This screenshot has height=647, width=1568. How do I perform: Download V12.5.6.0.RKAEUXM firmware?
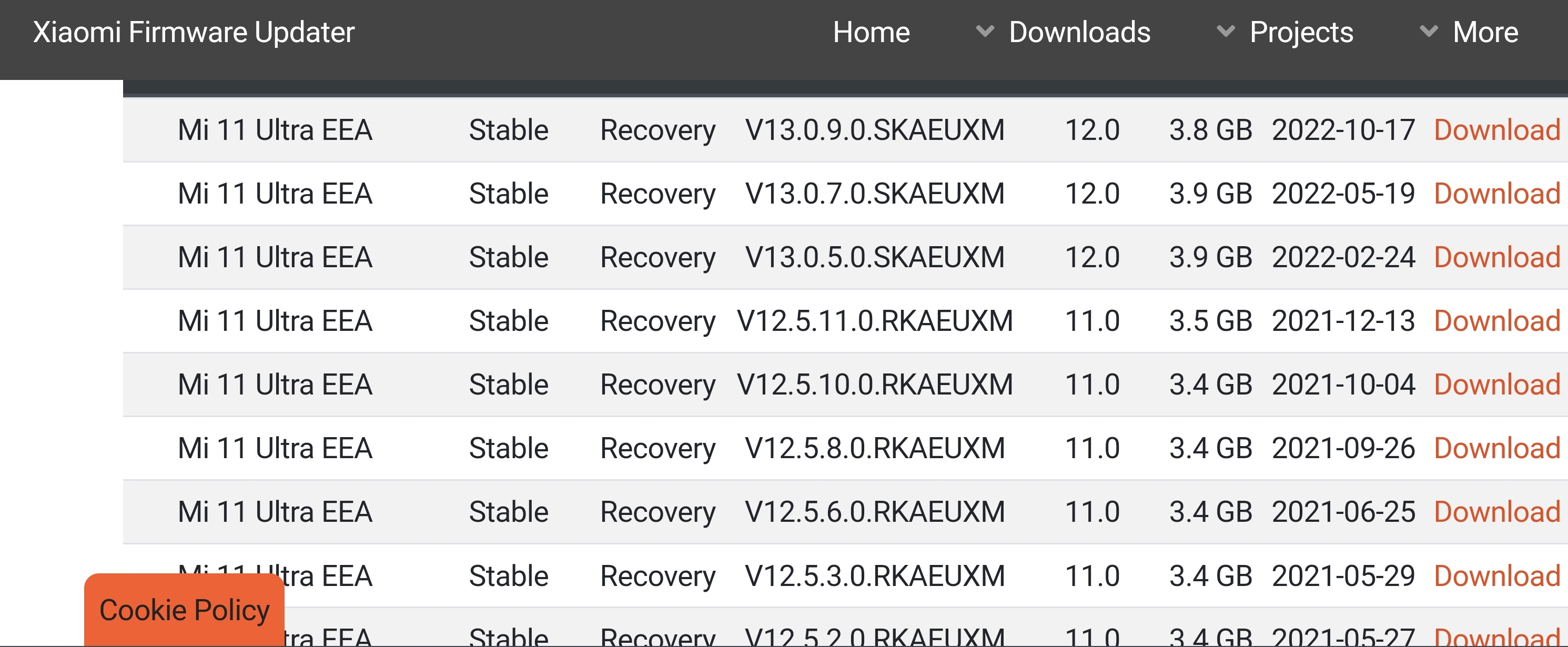point(1497,512)
